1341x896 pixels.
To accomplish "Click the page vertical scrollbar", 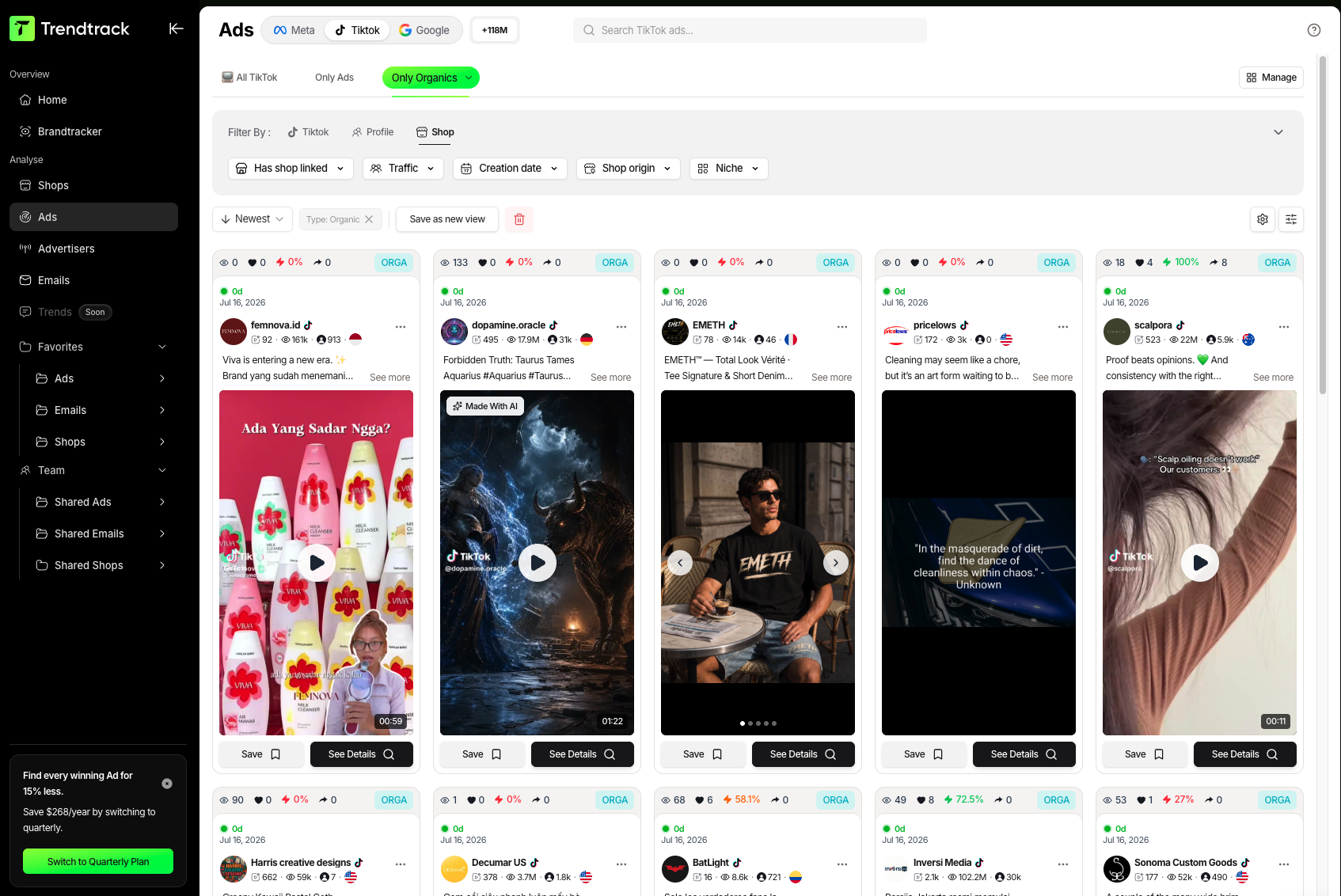I will (x=1322, y=225).
